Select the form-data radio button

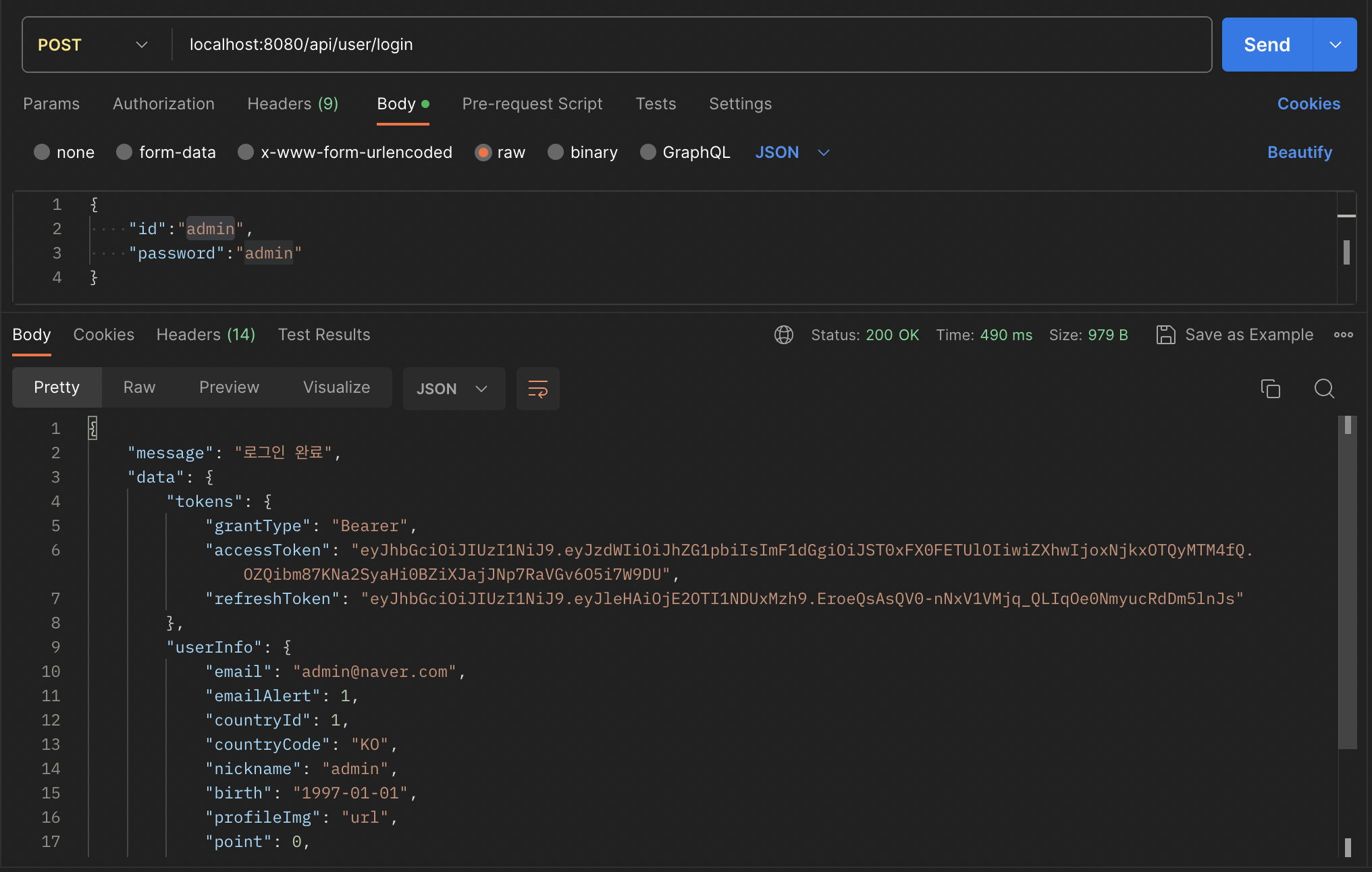click(x=124, y=152)
